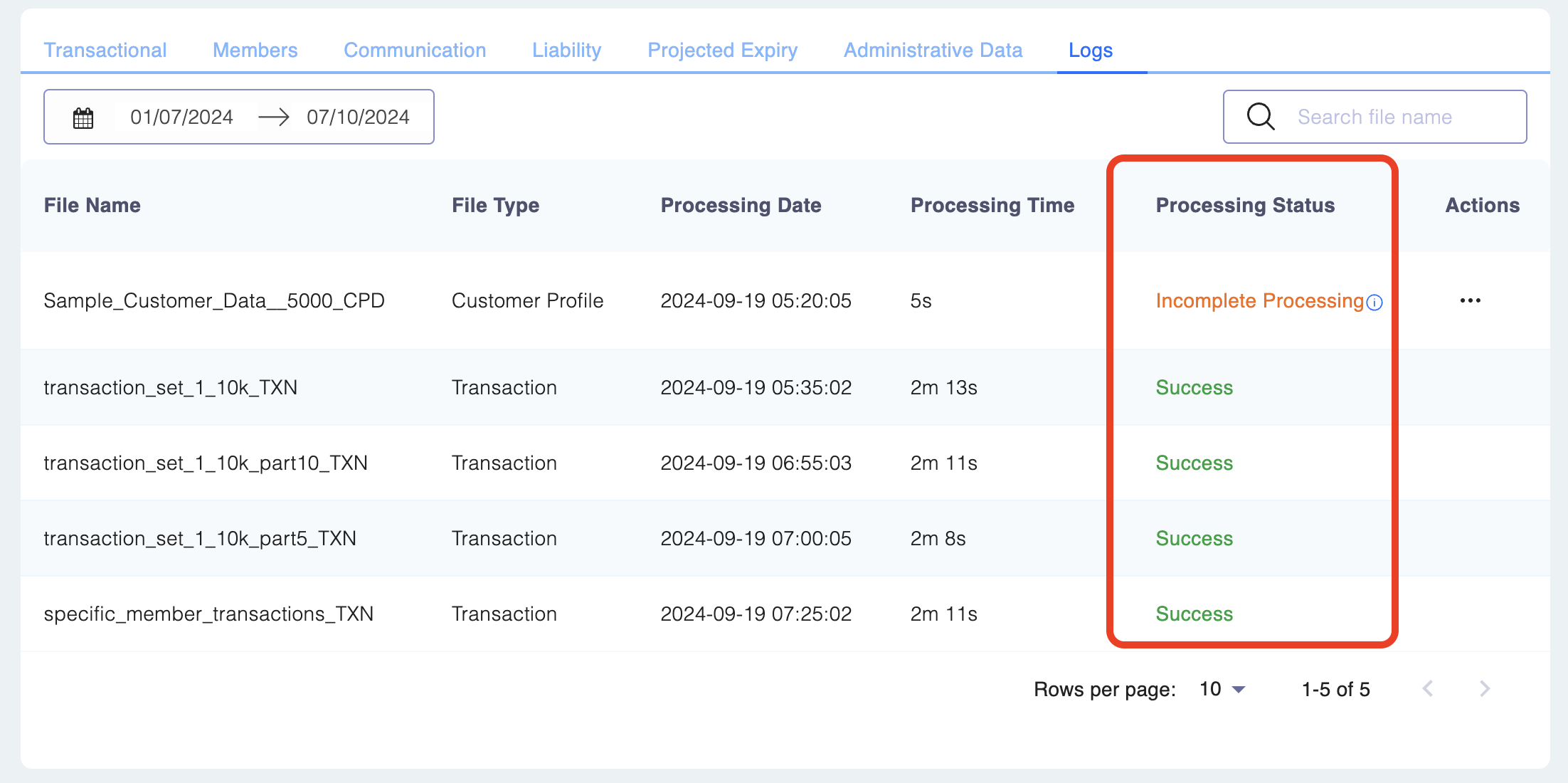Click info icon beside Incomplete Processing
The width and height of the screenshot is (1568, 783).
pos(1374,303)
